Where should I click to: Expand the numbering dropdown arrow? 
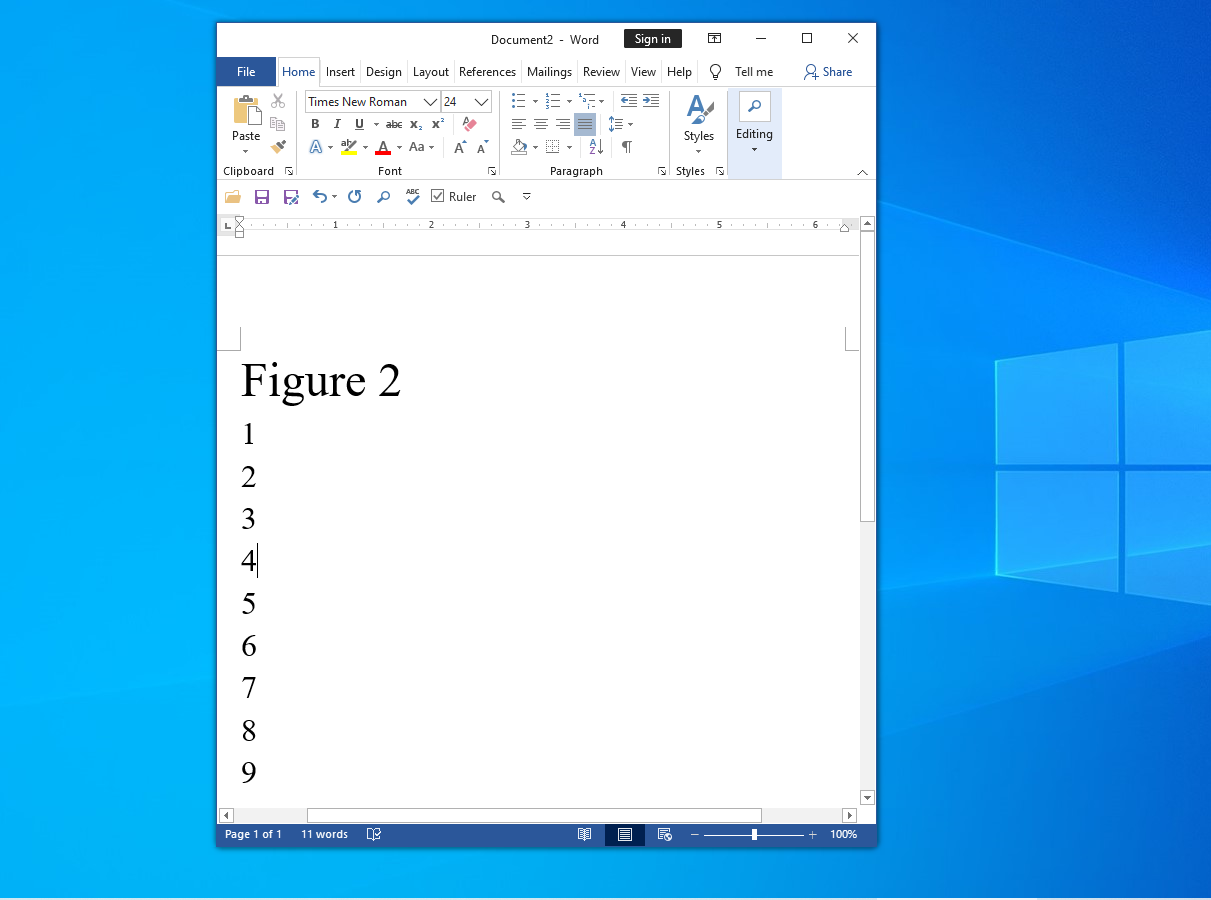[569, 101]
